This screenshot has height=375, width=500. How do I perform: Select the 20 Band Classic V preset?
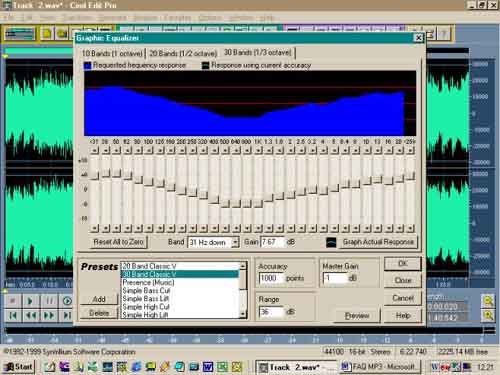[180, 266]
